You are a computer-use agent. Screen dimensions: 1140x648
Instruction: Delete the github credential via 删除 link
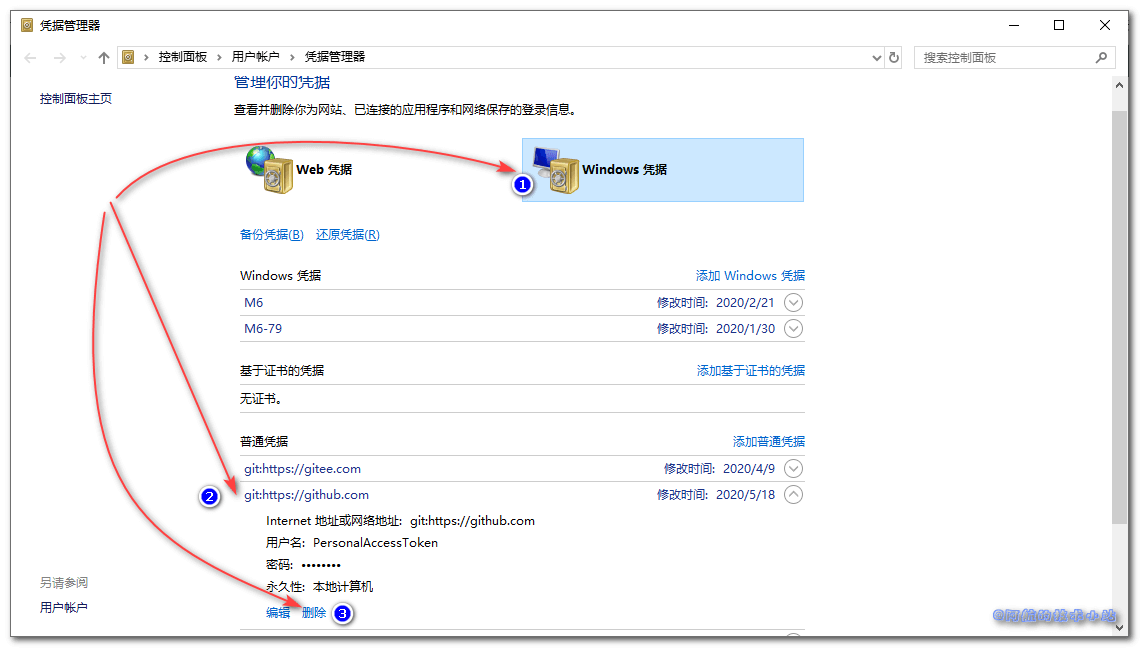pos(314,612)
